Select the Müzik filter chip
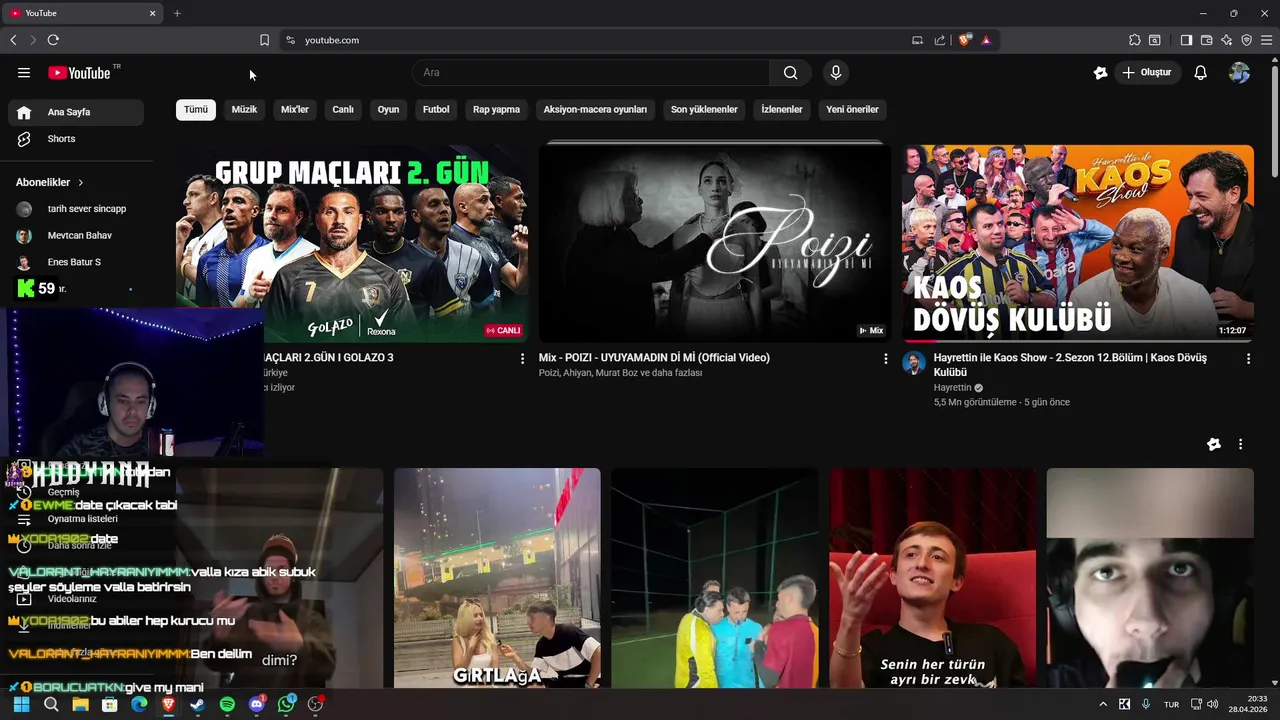 (x=244, y=109)
